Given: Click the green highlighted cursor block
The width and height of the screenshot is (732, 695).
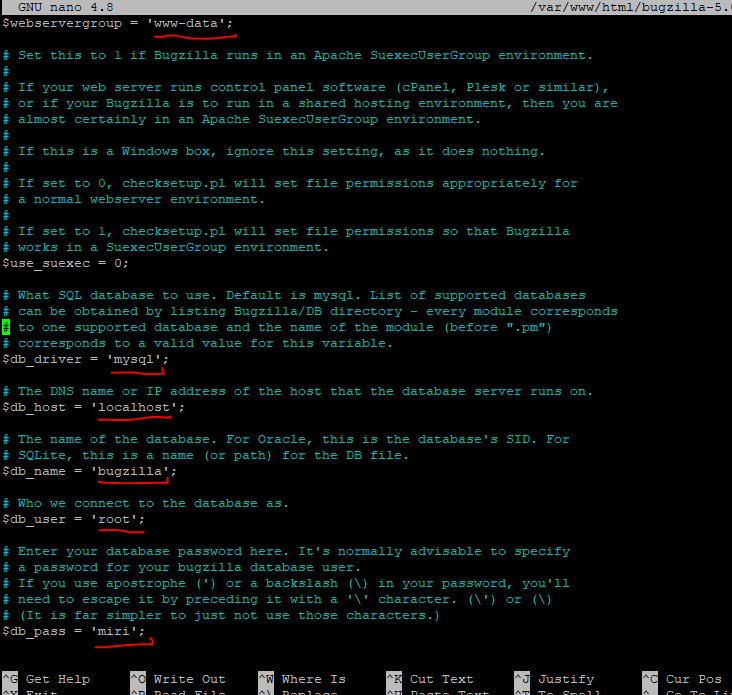Looking at the screenshot, I should 6,327.
